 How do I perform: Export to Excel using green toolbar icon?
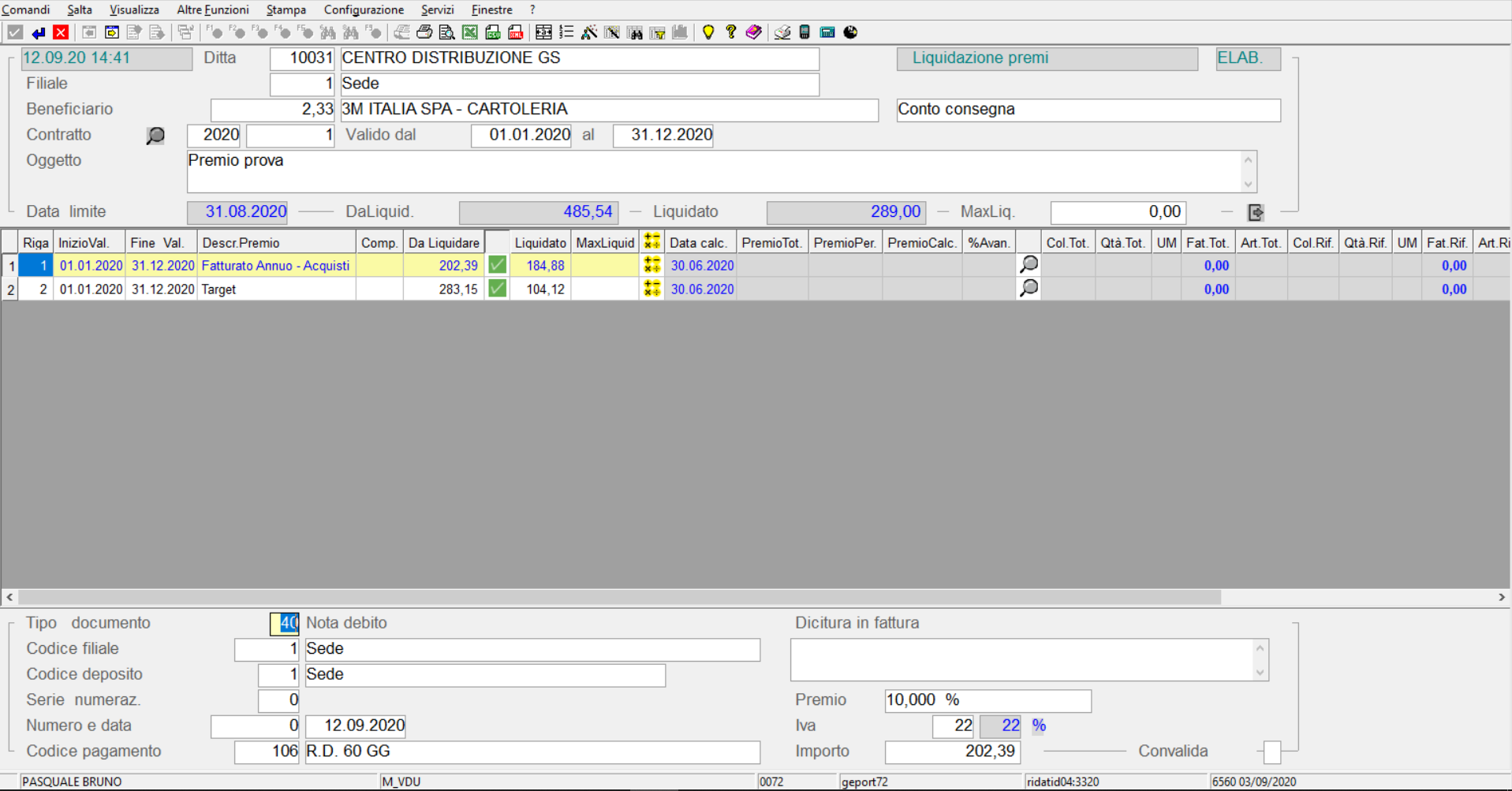pos(470,32)
